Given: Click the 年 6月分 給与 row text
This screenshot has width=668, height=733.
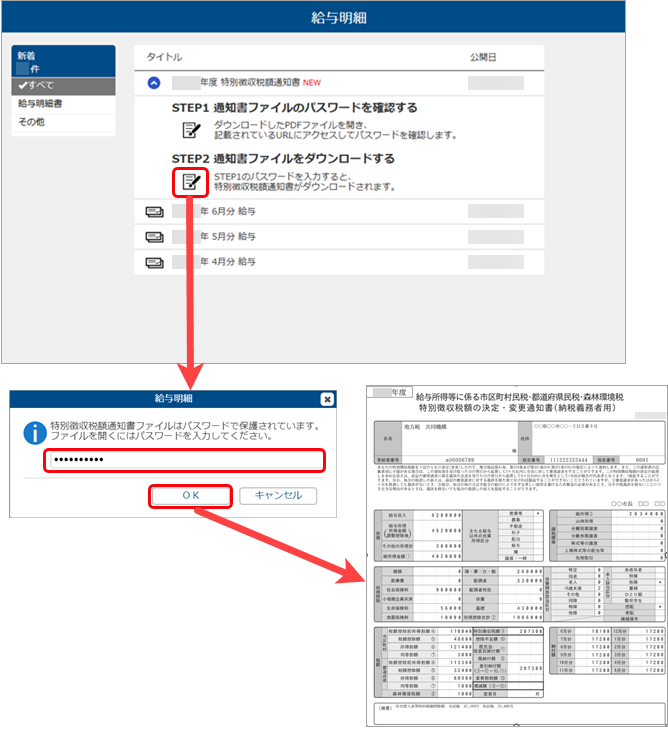Looking at the screenshot, I should (228, 212).
